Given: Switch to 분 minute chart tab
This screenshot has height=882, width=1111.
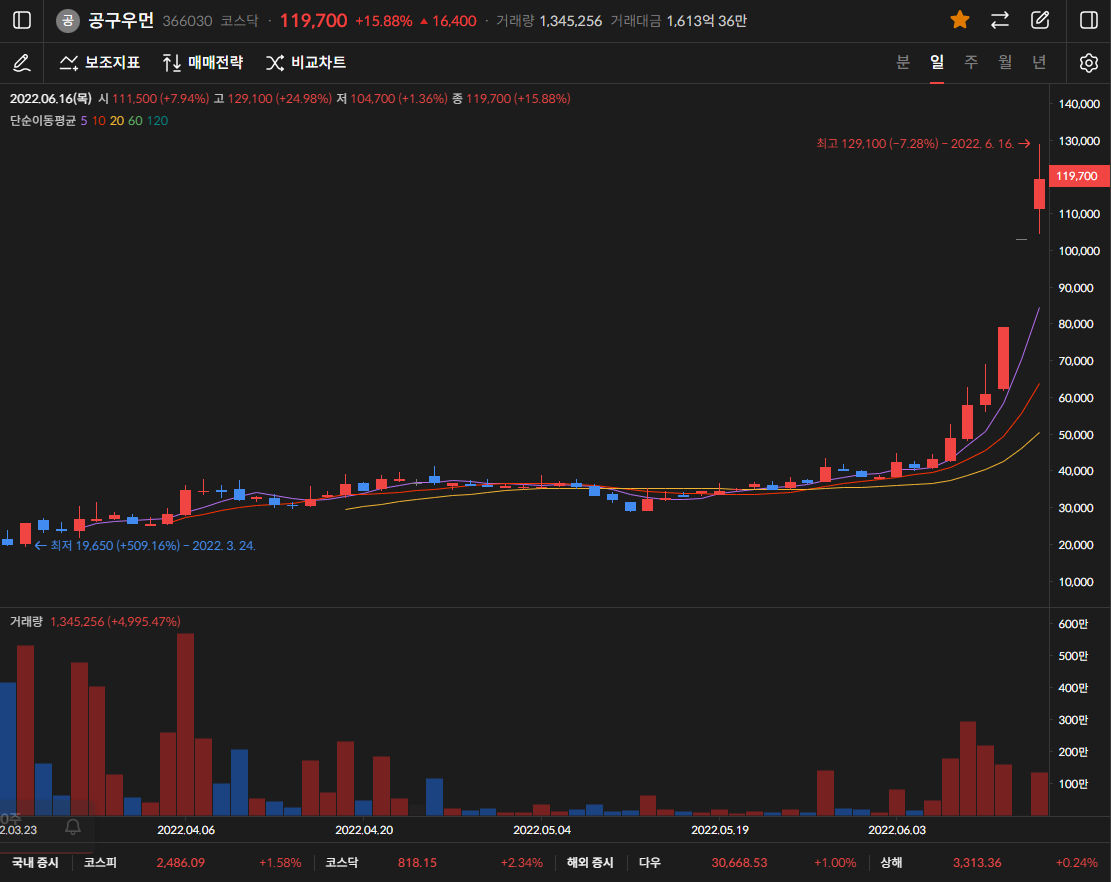Looking at the screenshot, I should (x=903, y=62).
